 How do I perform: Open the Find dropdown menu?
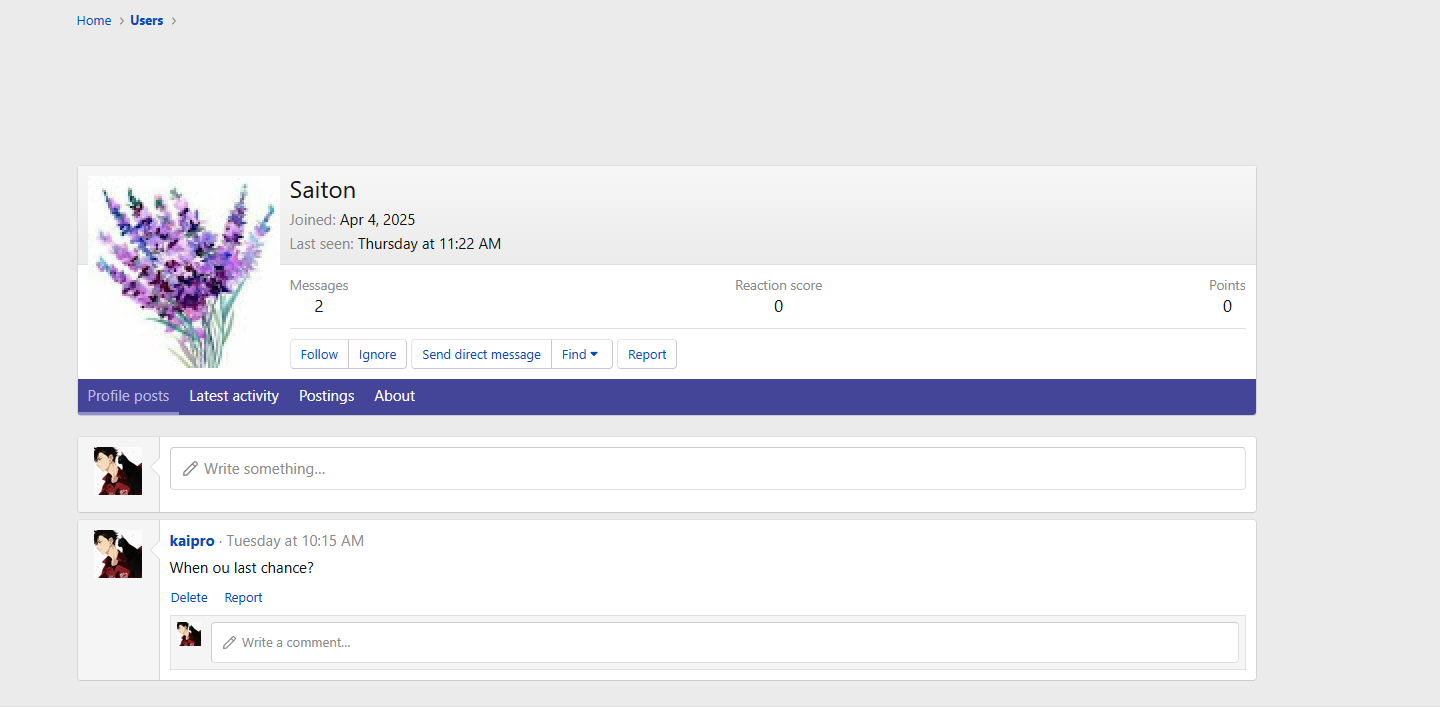(581, 354)
